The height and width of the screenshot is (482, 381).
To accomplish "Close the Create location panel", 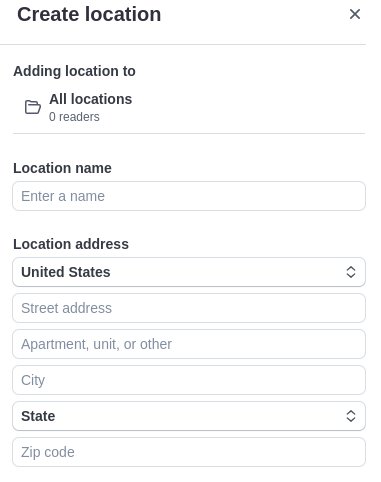I will (x=355, y=14).
